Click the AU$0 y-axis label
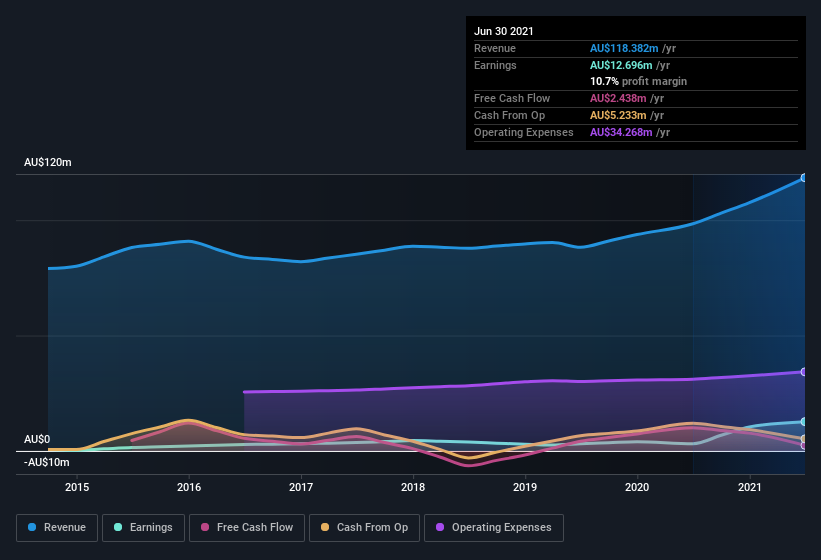 tap(37, 439)
